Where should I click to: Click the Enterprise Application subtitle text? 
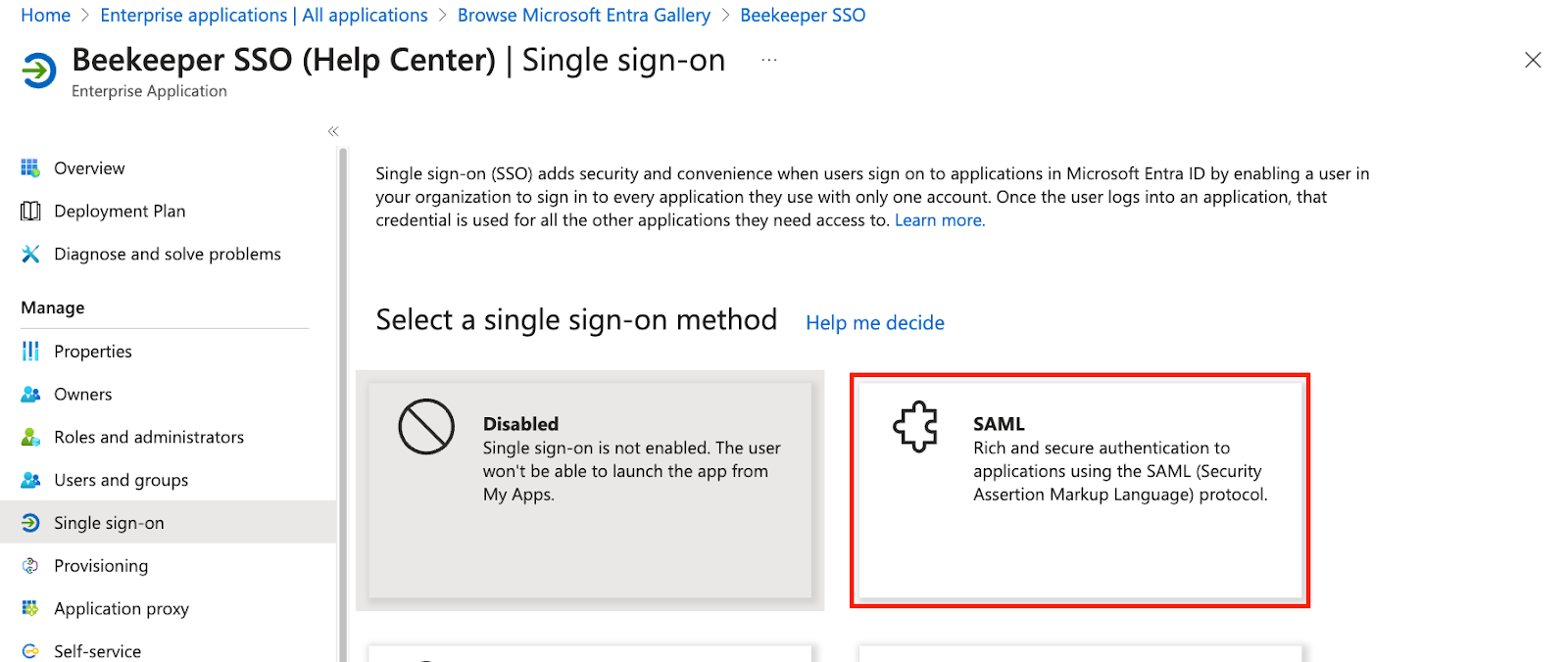(x=149, y=91)
